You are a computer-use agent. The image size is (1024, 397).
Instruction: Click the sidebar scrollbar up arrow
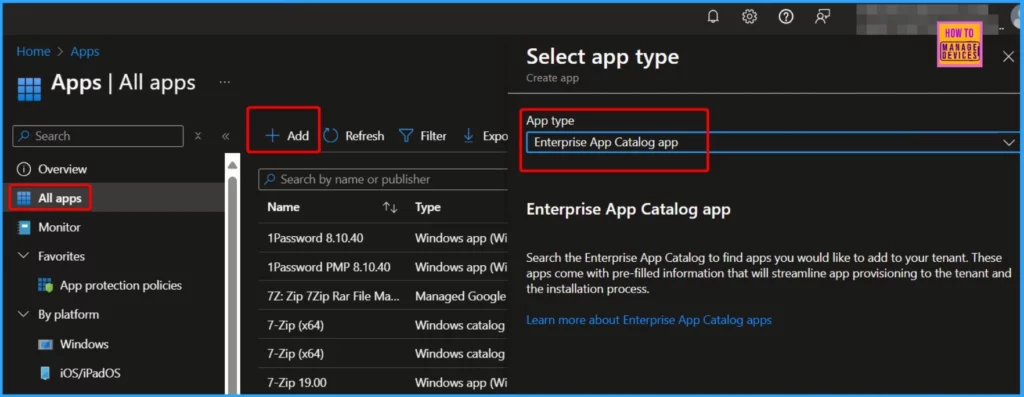pos(232,166)
